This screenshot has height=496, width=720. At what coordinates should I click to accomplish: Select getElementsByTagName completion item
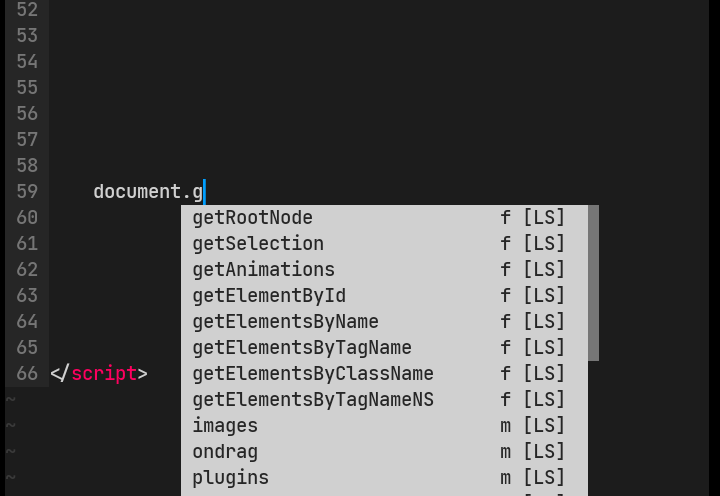click(x=384, y=348)
